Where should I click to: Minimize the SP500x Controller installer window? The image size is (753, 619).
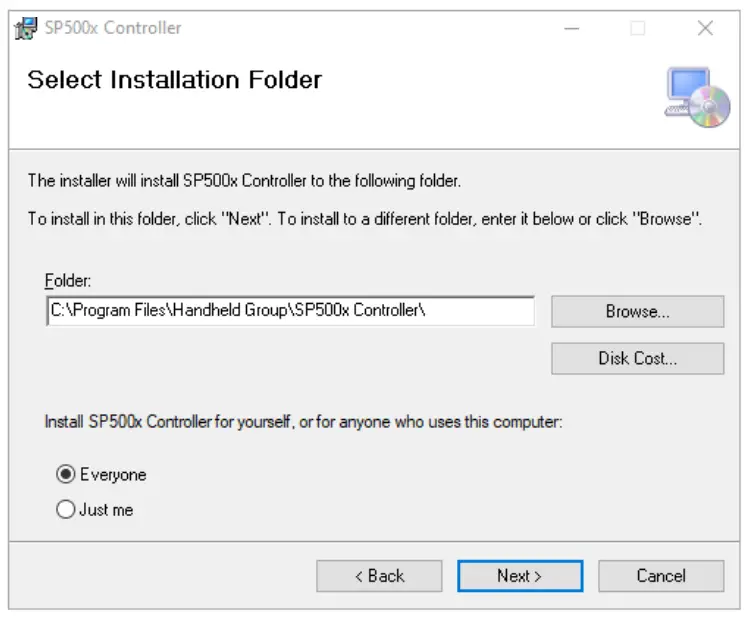pyautogui.click(x=571, y=29)
